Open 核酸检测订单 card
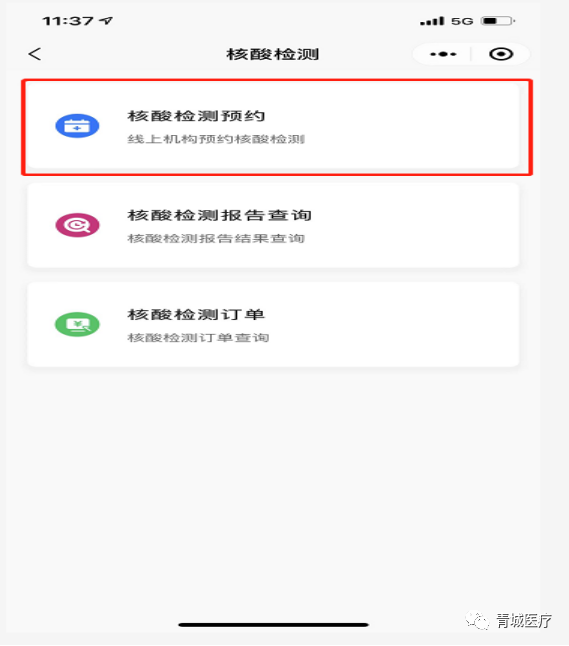The width and height of the screenshot is (569, 646). click(273, 324)
